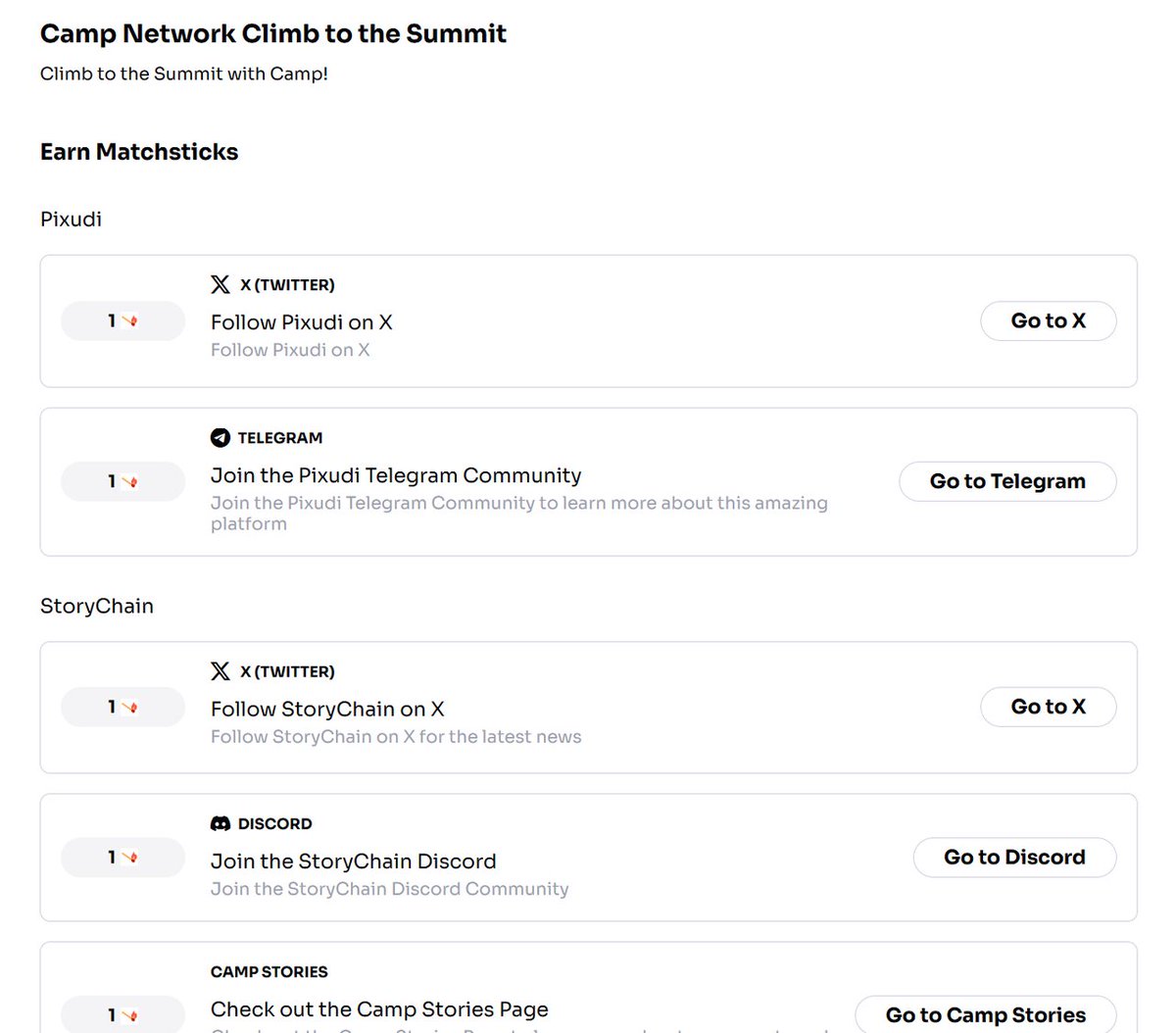Screen dimensions: 1176x1033
Task: Click the 'Earn Matchsticks' heading
Action: (139, 152)
